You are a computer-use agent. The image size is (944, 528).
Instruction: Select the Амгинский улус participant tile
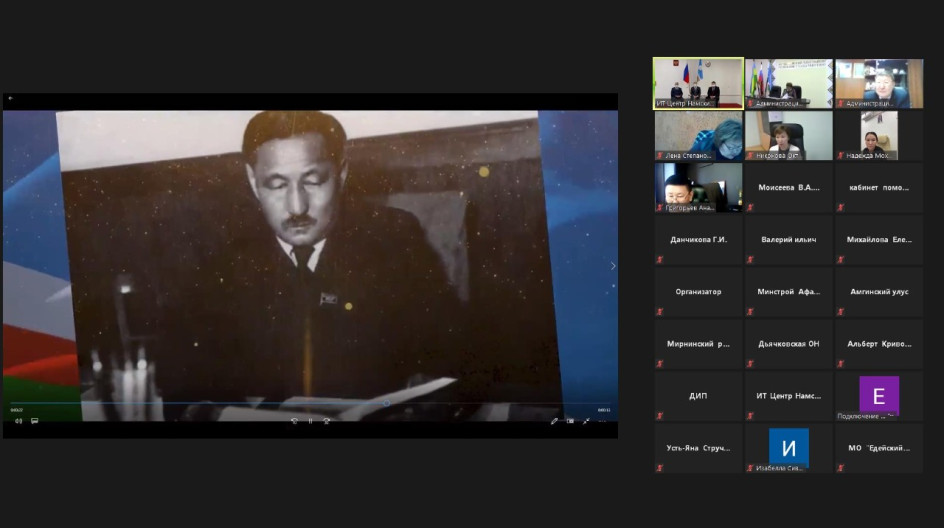[879, 291]
